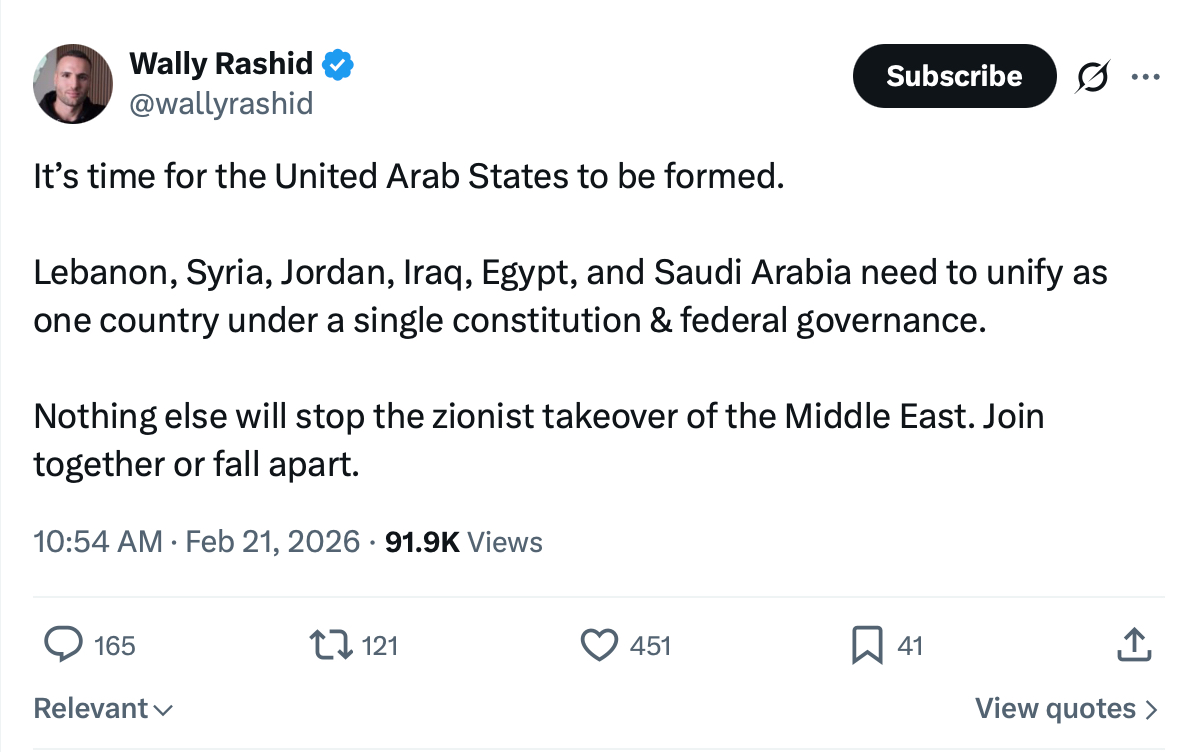Click the 121 reposts count
The height and width of the screenshot is (752, 1196).
tap(379, 646)
